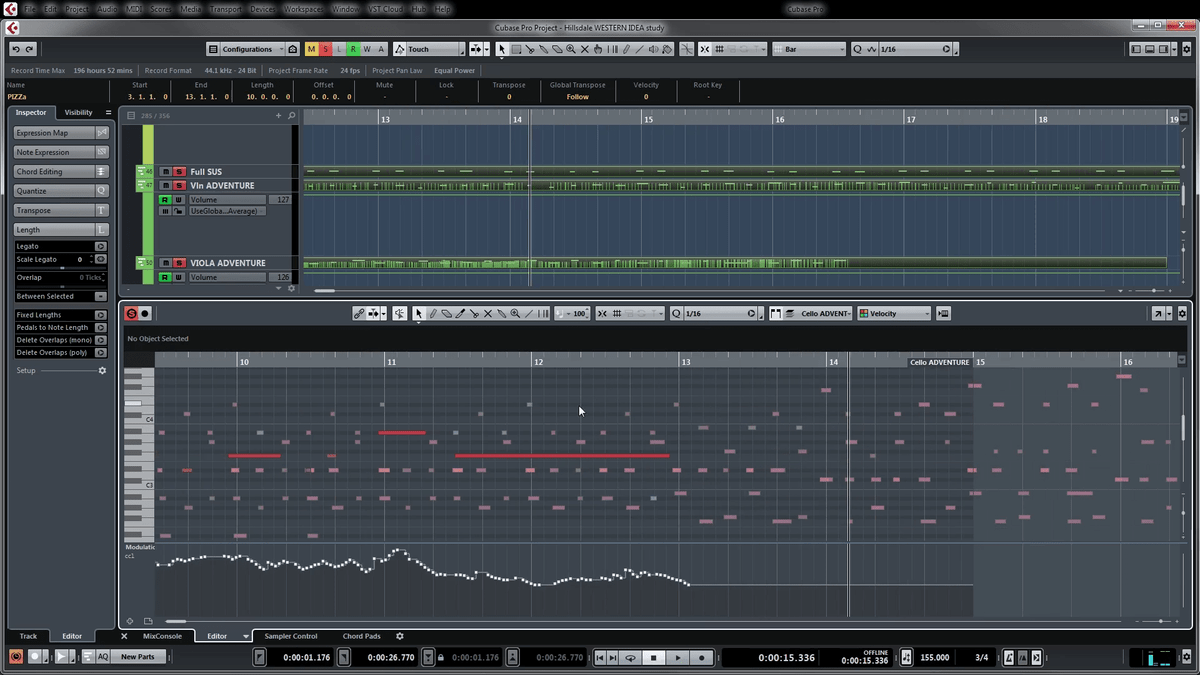Toggle global Mute state button M

pyautogui.click(x=311, y=49)
